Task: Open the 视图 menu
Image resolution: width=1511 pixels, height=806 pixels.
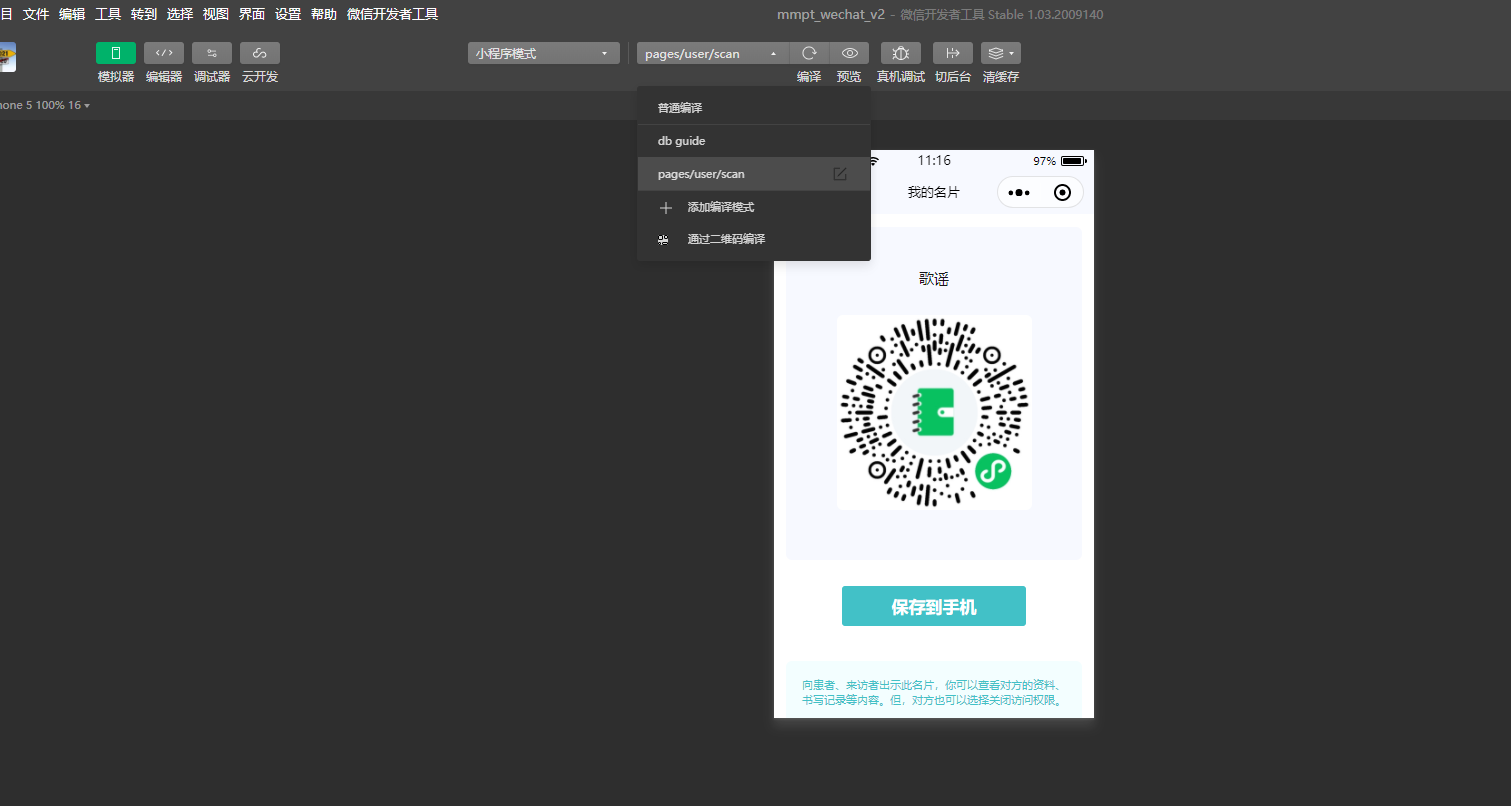Action: [x=216, y=14]
